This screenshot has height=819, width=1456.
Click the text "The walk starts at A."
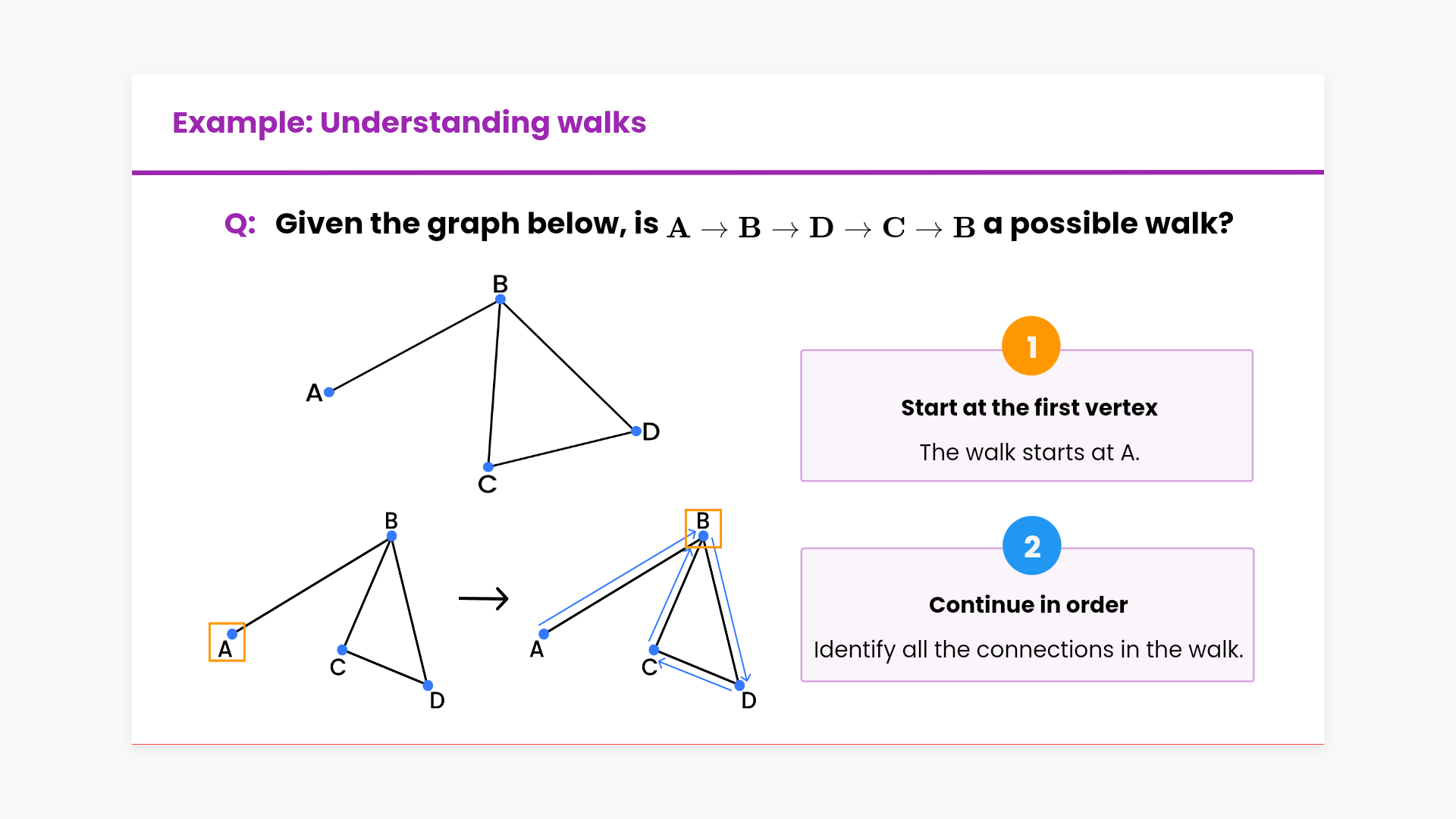pyautogui.click(x=1029, y=453)
